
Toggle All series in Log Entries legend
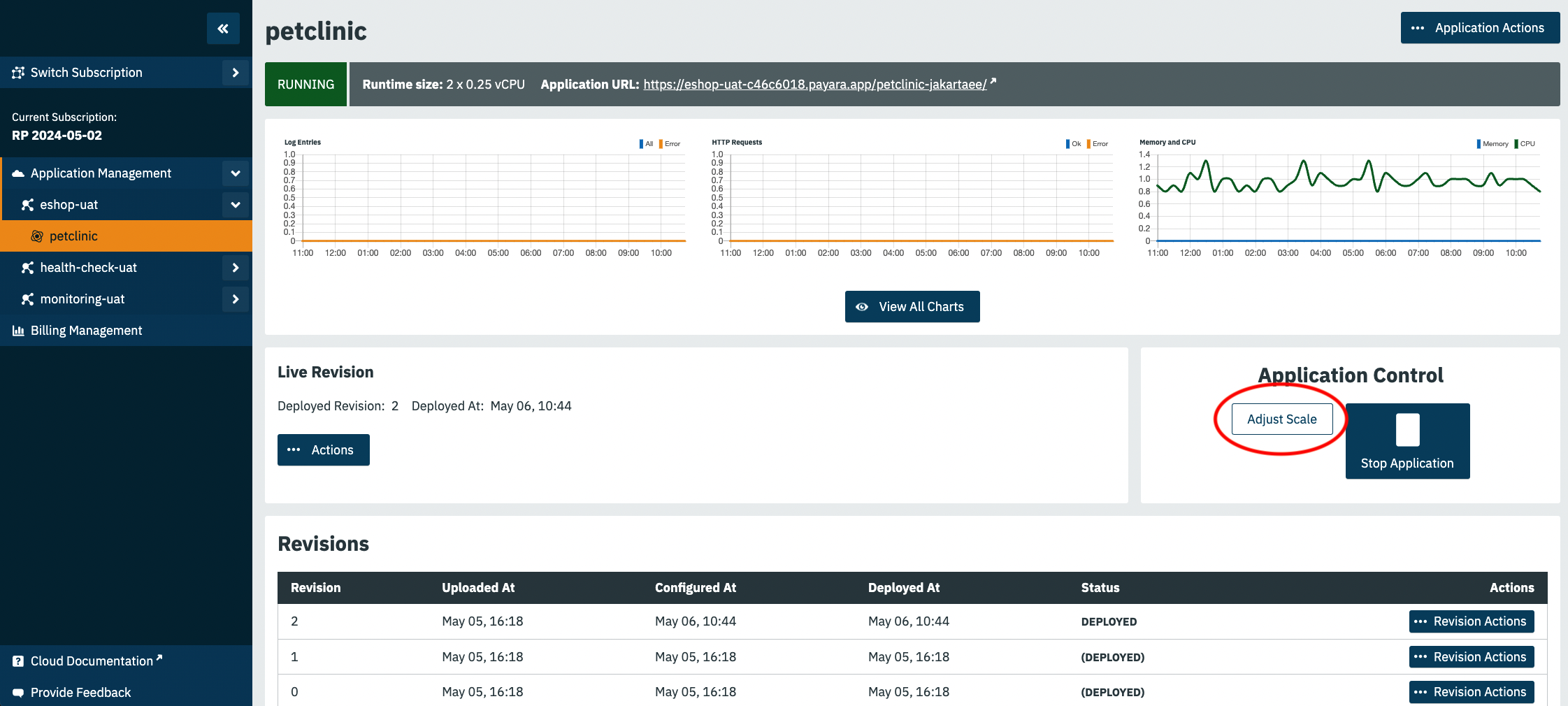click(x=647, y=144)
